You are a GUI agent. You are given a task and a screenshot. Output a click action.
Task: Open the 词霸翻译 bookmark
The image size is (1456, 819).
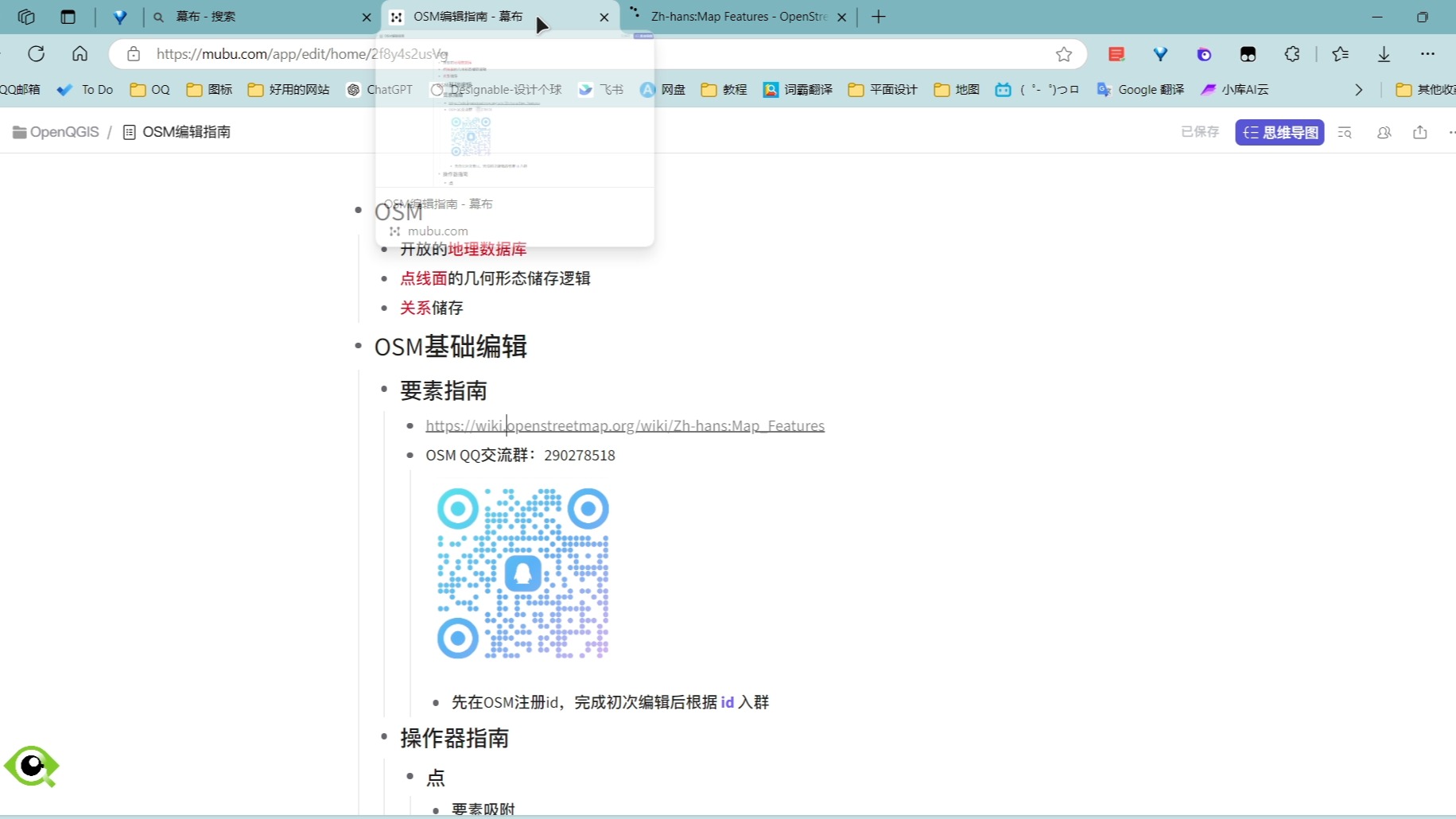pos(798,90)
